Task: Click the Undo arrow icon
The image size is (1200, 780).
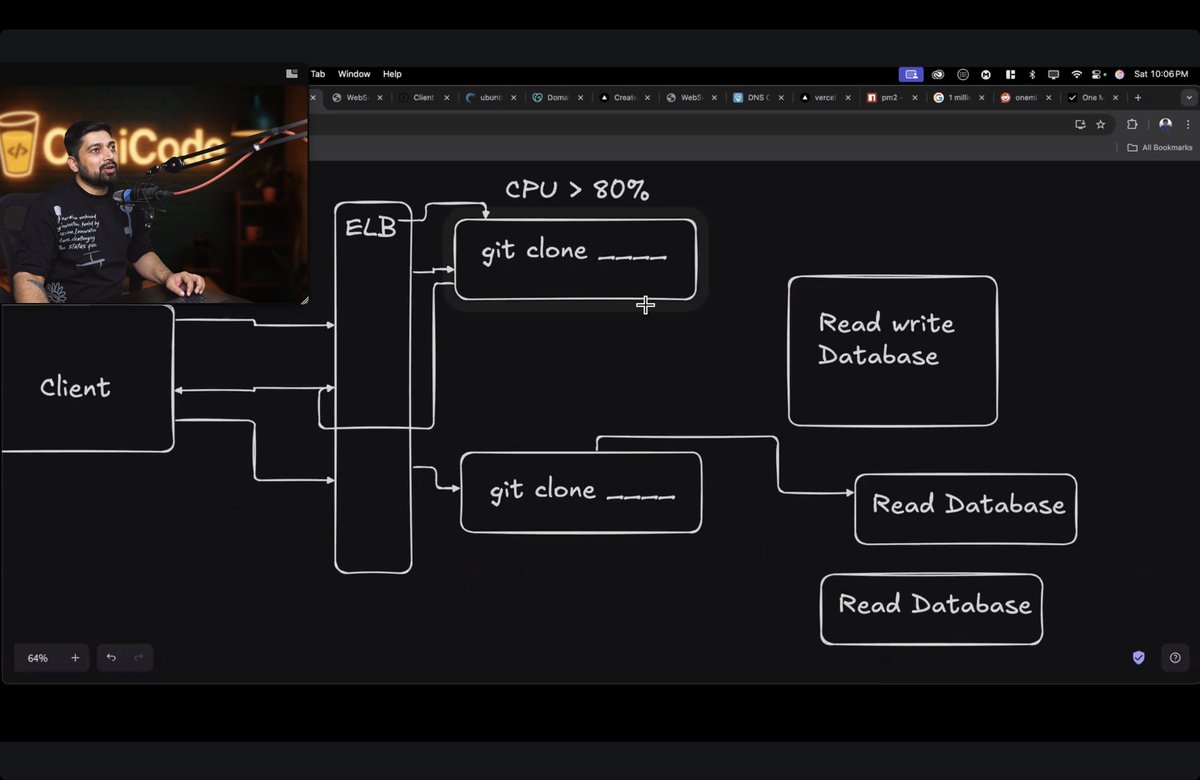Action: click(x=111, y=657)
